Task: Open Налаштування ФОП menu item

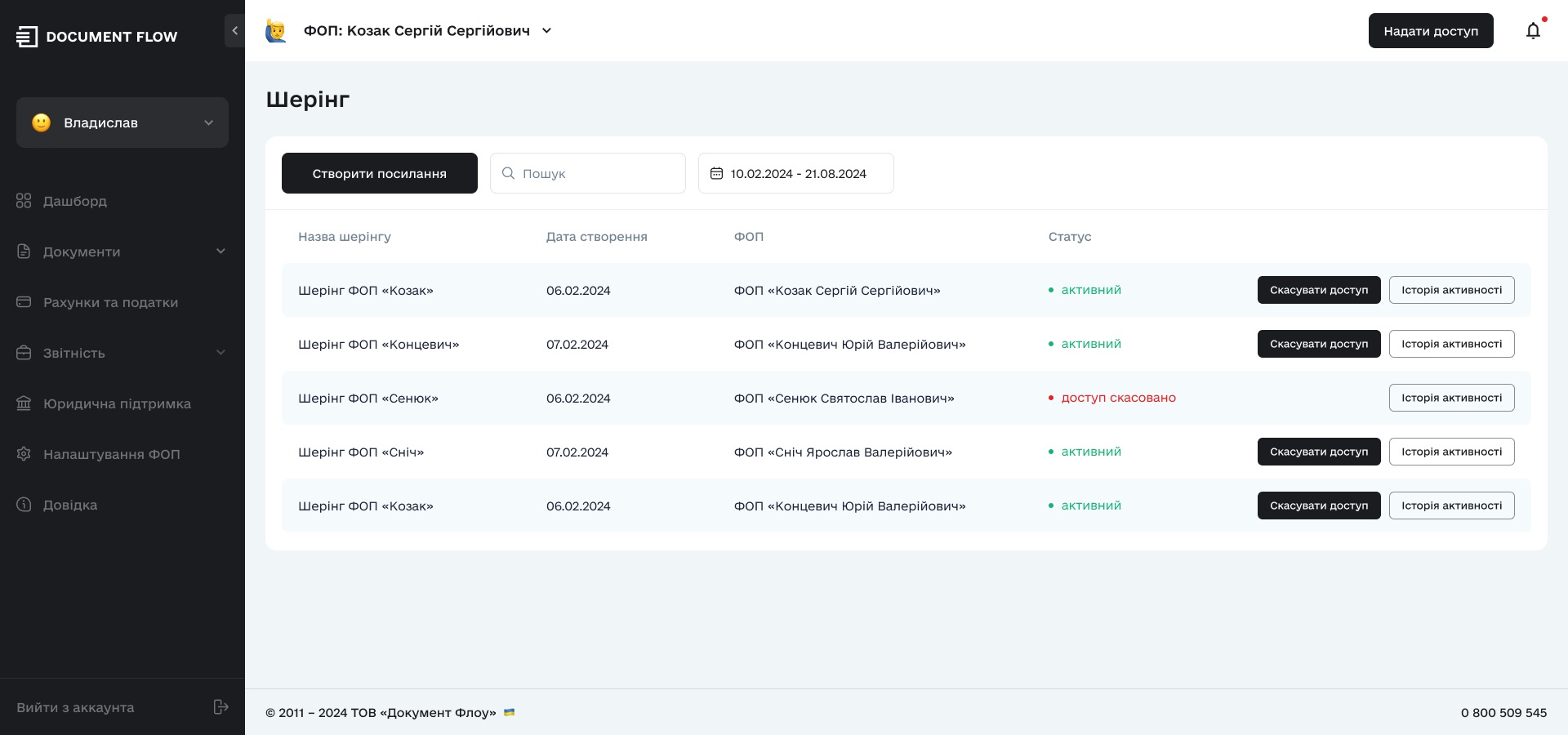Action: point(112,454)
